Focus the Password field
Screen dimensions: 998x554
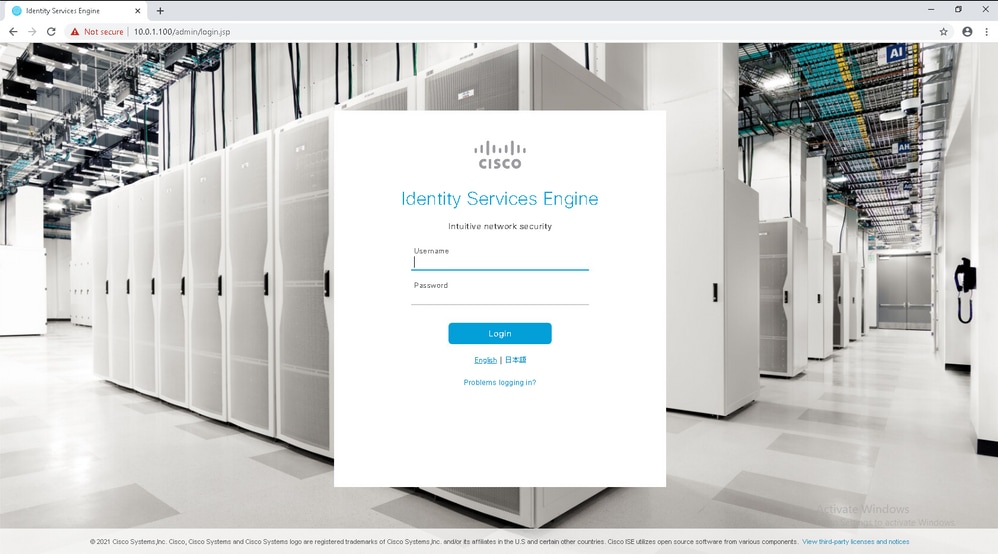500,296
